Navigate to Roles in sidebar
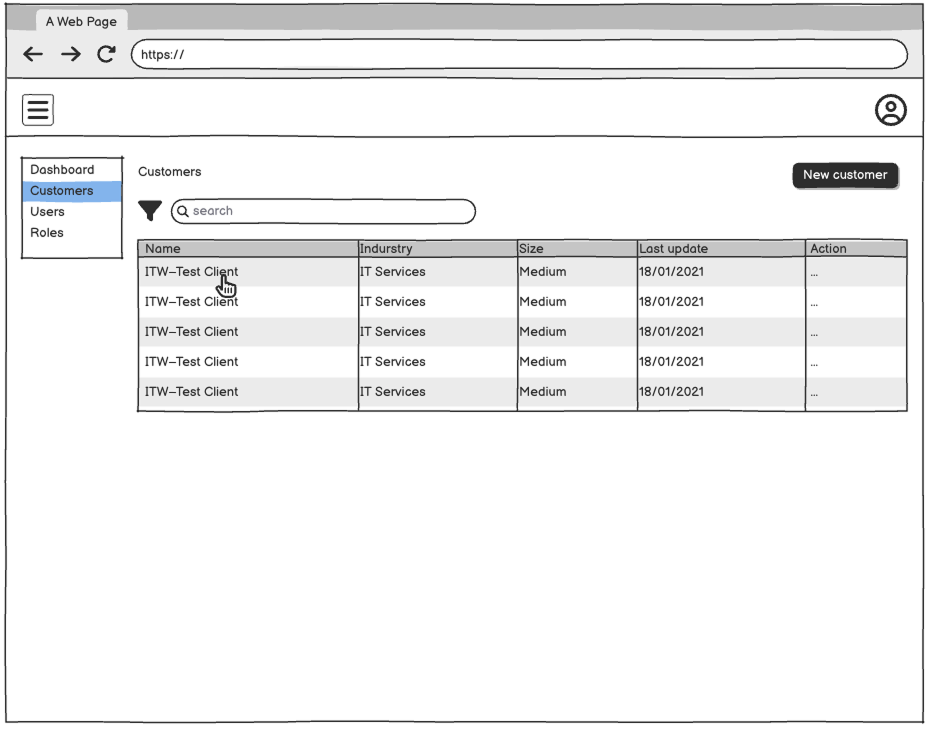Image resolution: width=932 pixels, height=730 pixels. (x=47, y=233)
